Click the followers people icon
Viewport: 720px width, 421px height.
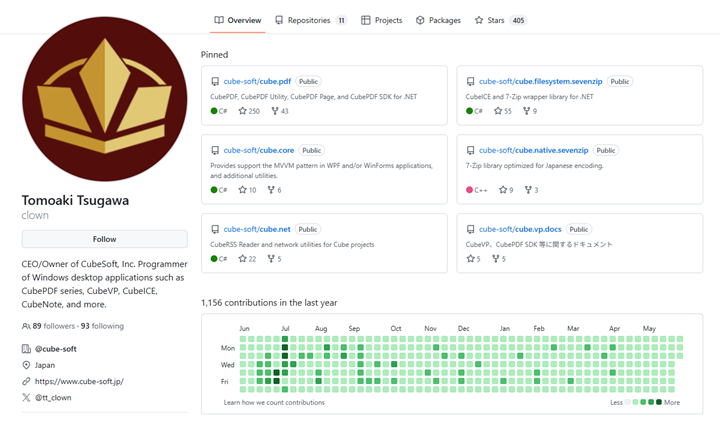26,326
